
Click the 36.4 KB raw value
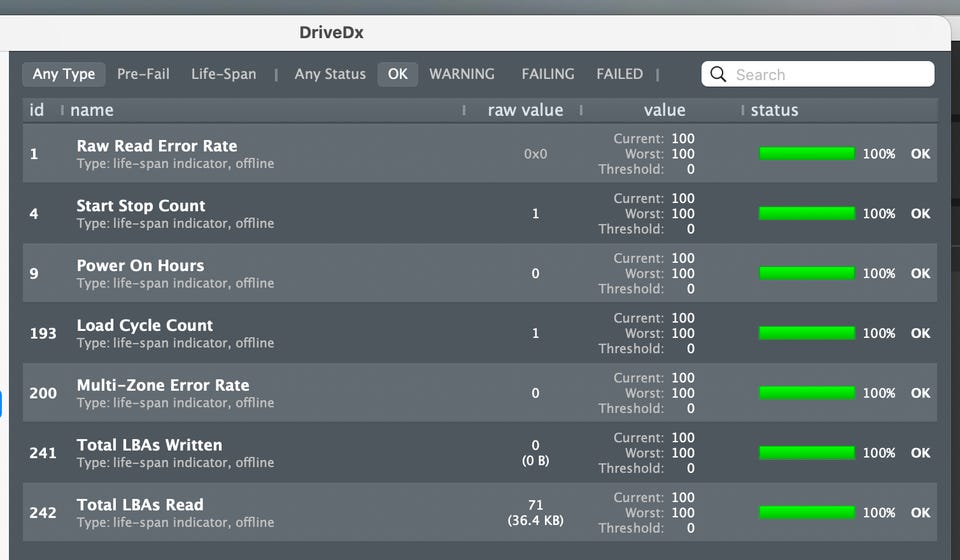[x=535, y=520]
